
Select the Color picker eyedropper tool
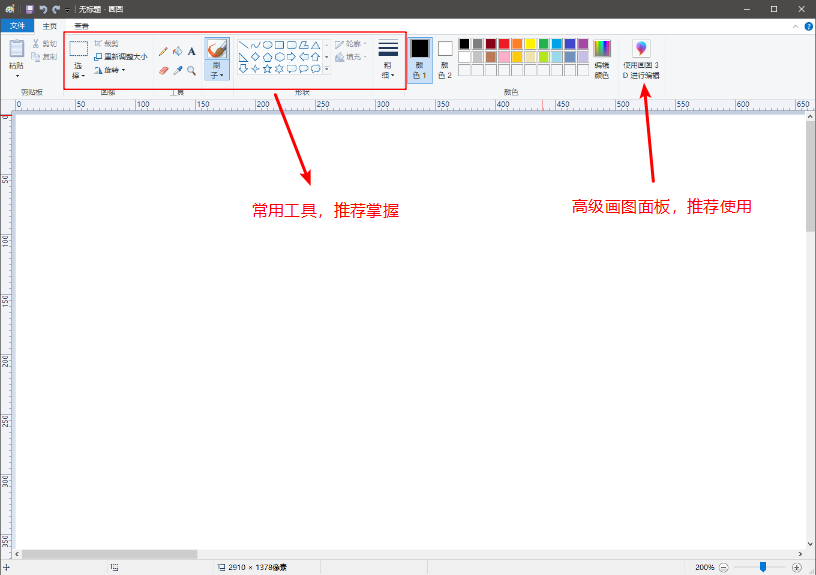[177, 70]
